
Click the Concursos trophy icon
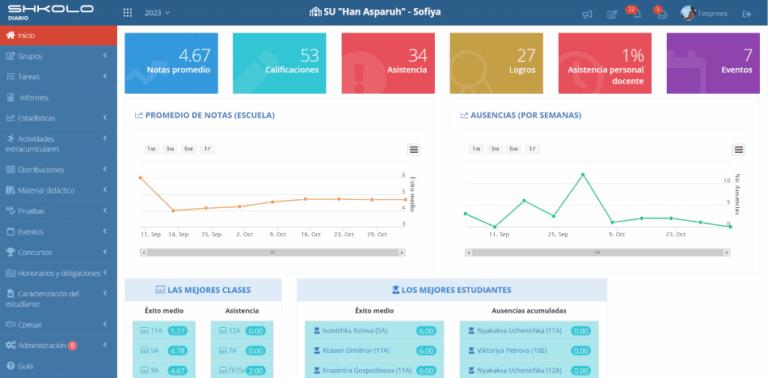coord(10,252)
